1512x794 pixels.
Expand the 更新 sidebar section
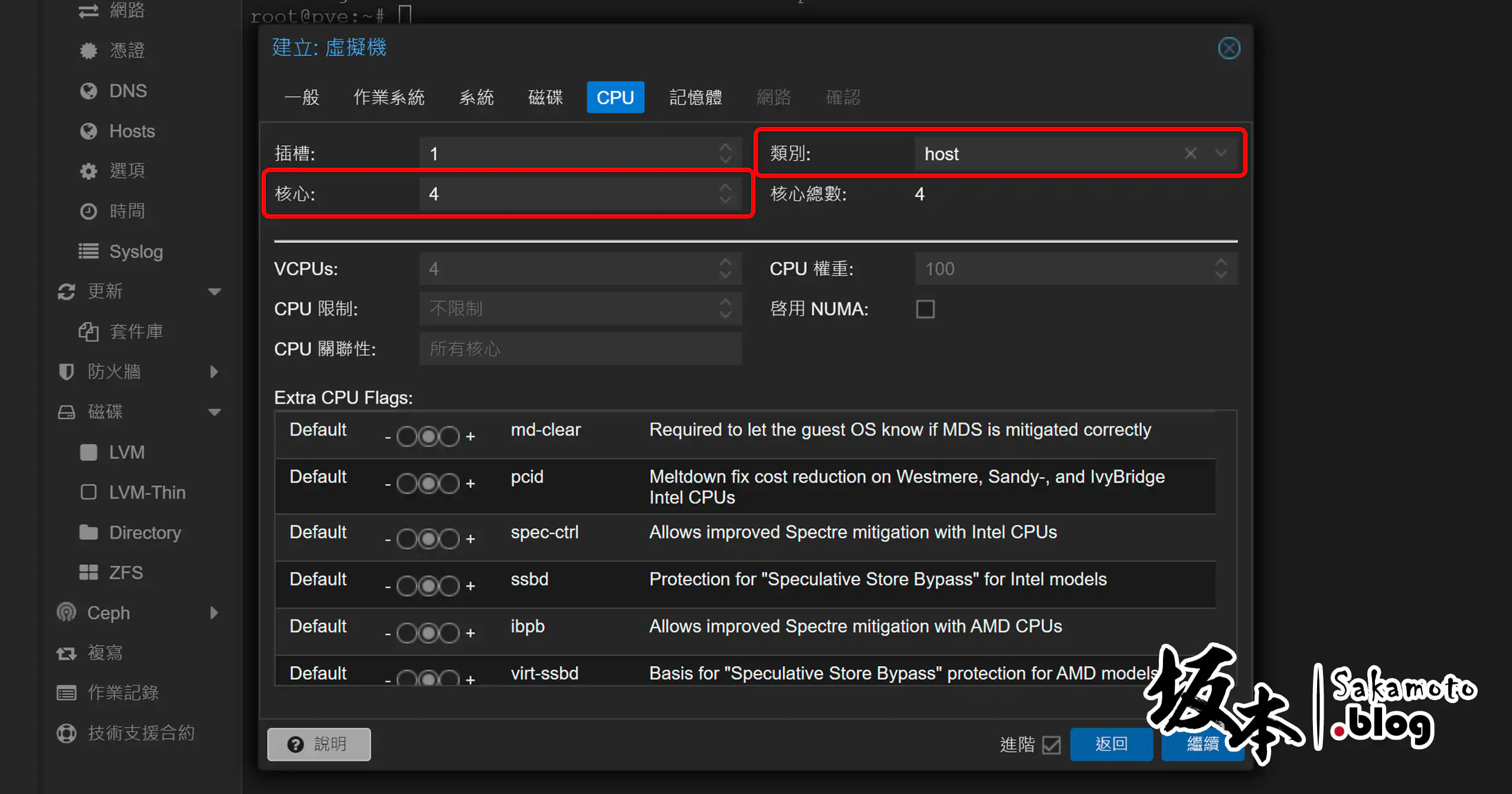214,291
